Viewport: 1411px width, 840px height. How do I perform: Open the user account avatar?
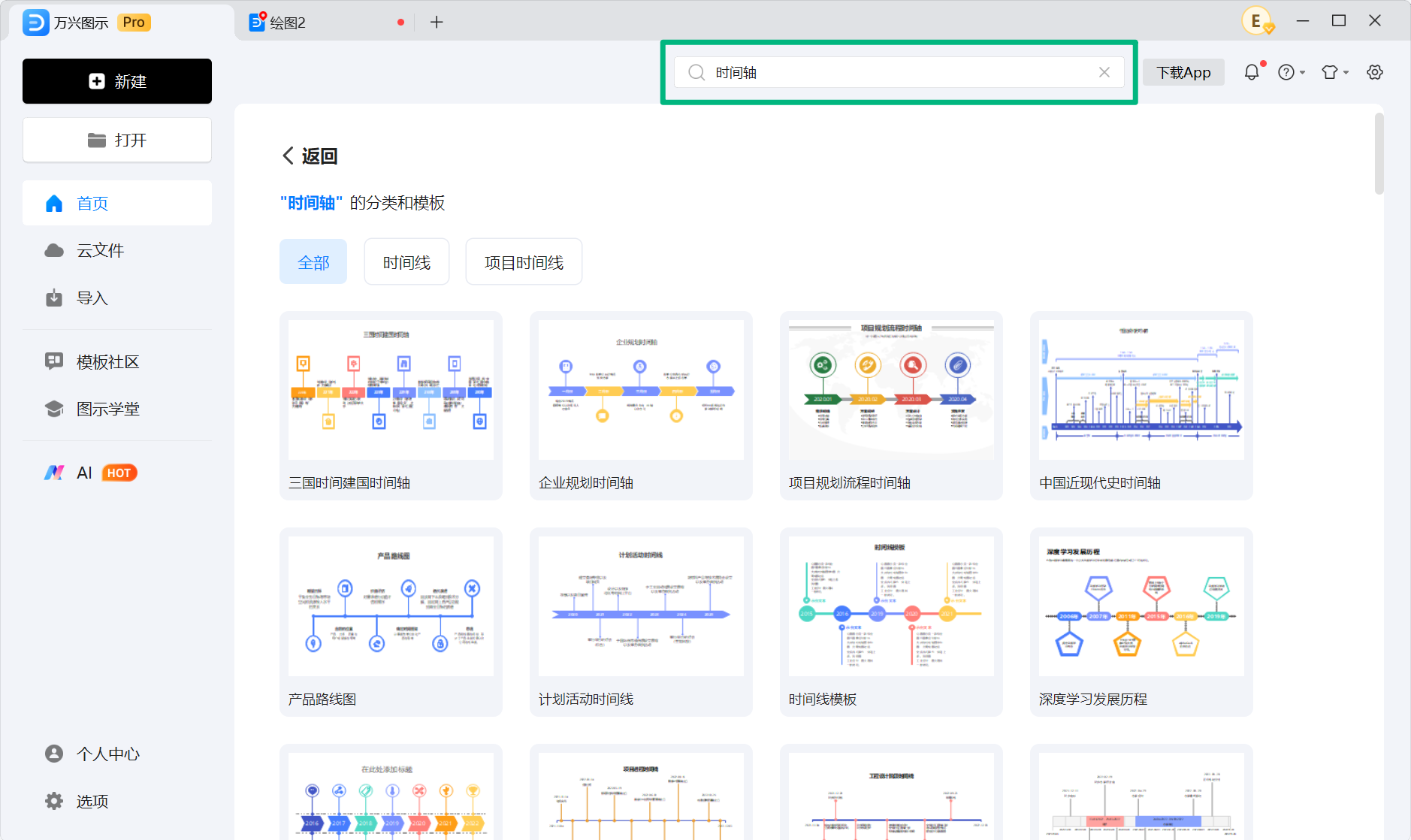(1257, 21)
